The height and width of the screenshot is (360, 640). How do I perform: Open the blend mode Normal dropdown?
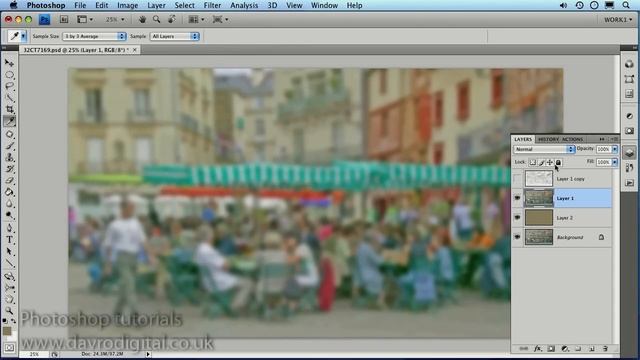[544, 149]
